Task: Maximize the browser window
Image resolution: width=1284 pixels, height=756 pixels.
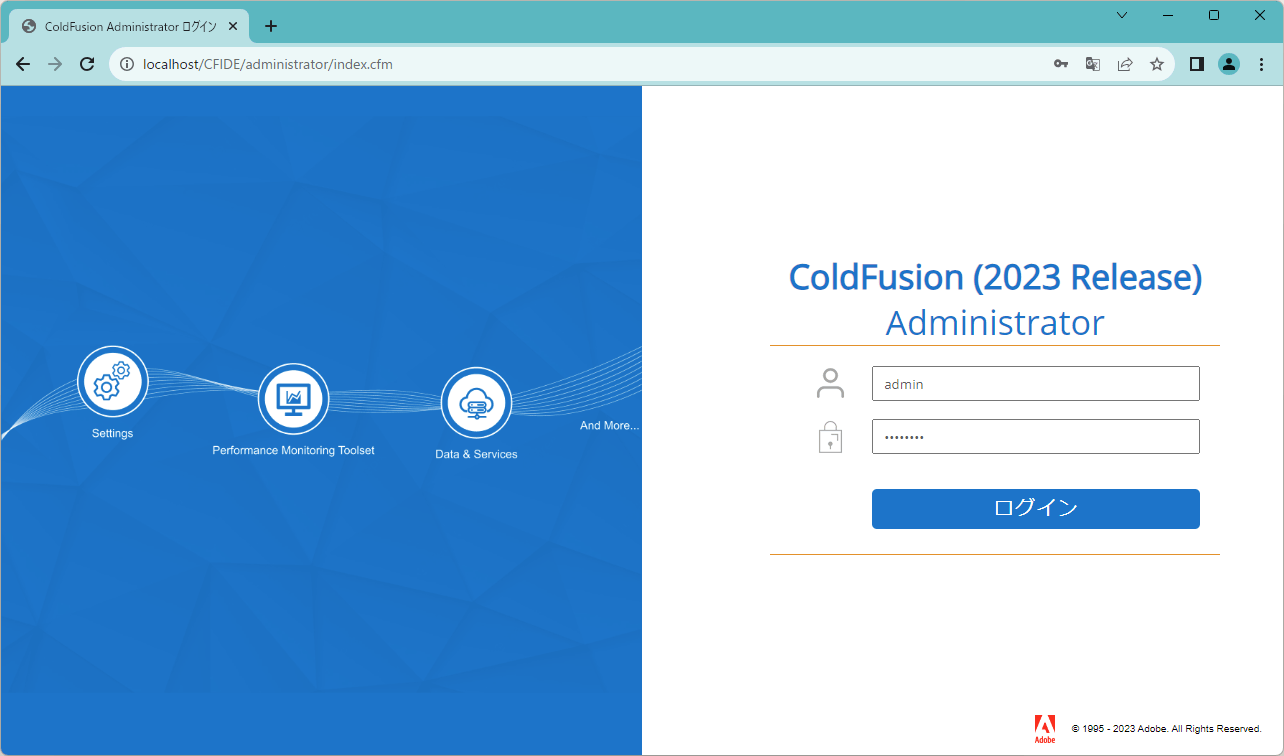Action: (1214, 15)
